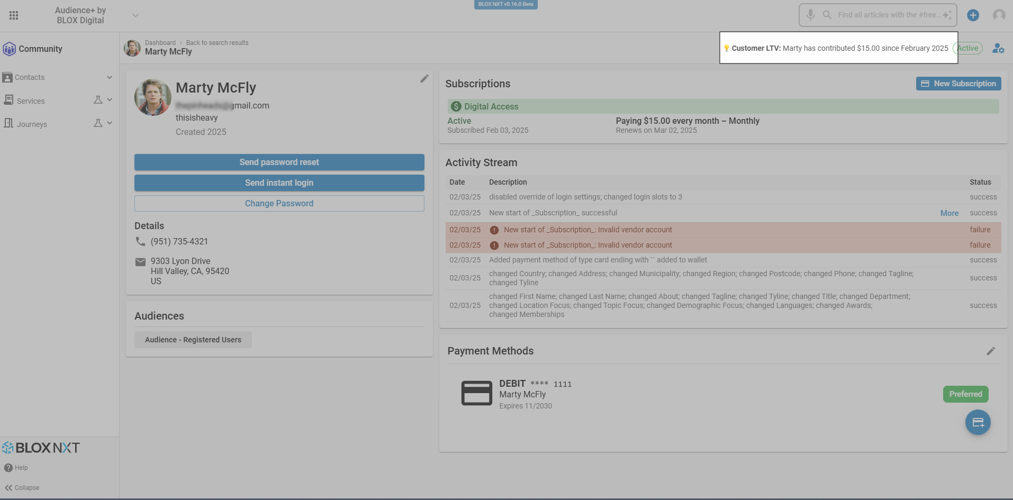Click 'Back to search results' breadcrumb

point(217,43)
